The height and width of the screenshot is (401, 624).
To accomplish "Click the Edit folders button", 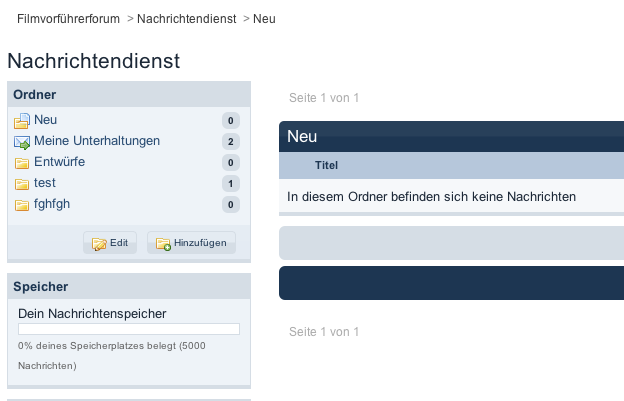I will click(110, 243).
